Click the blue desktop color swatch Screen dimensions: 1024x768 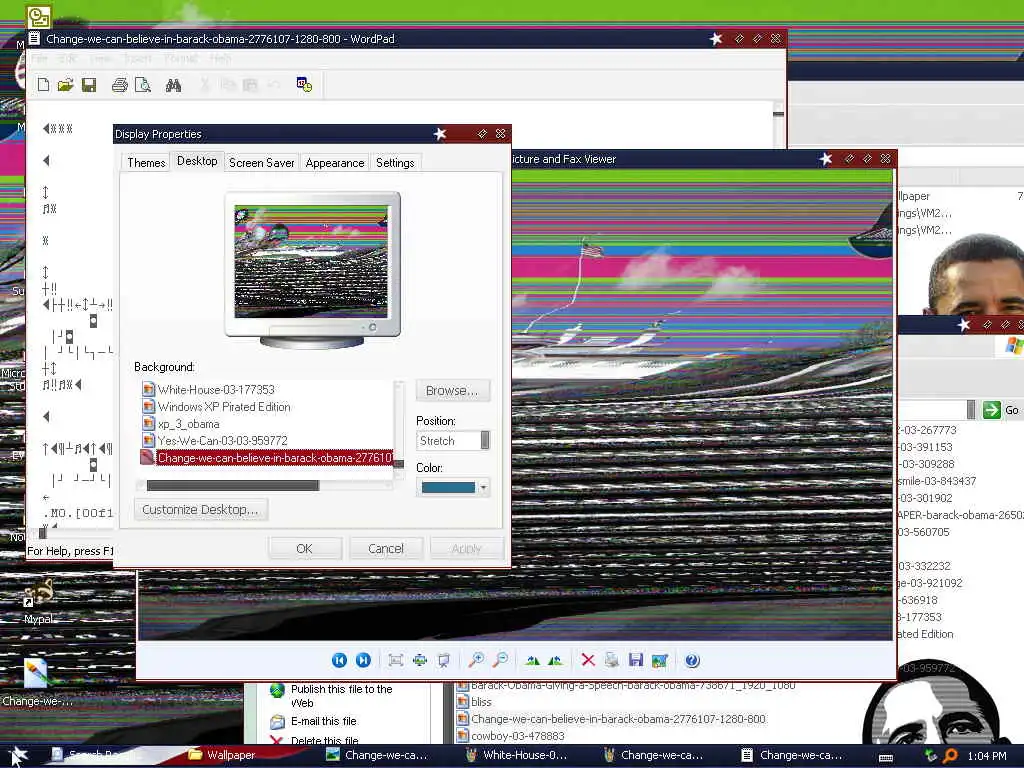click(x=448, y=487)
